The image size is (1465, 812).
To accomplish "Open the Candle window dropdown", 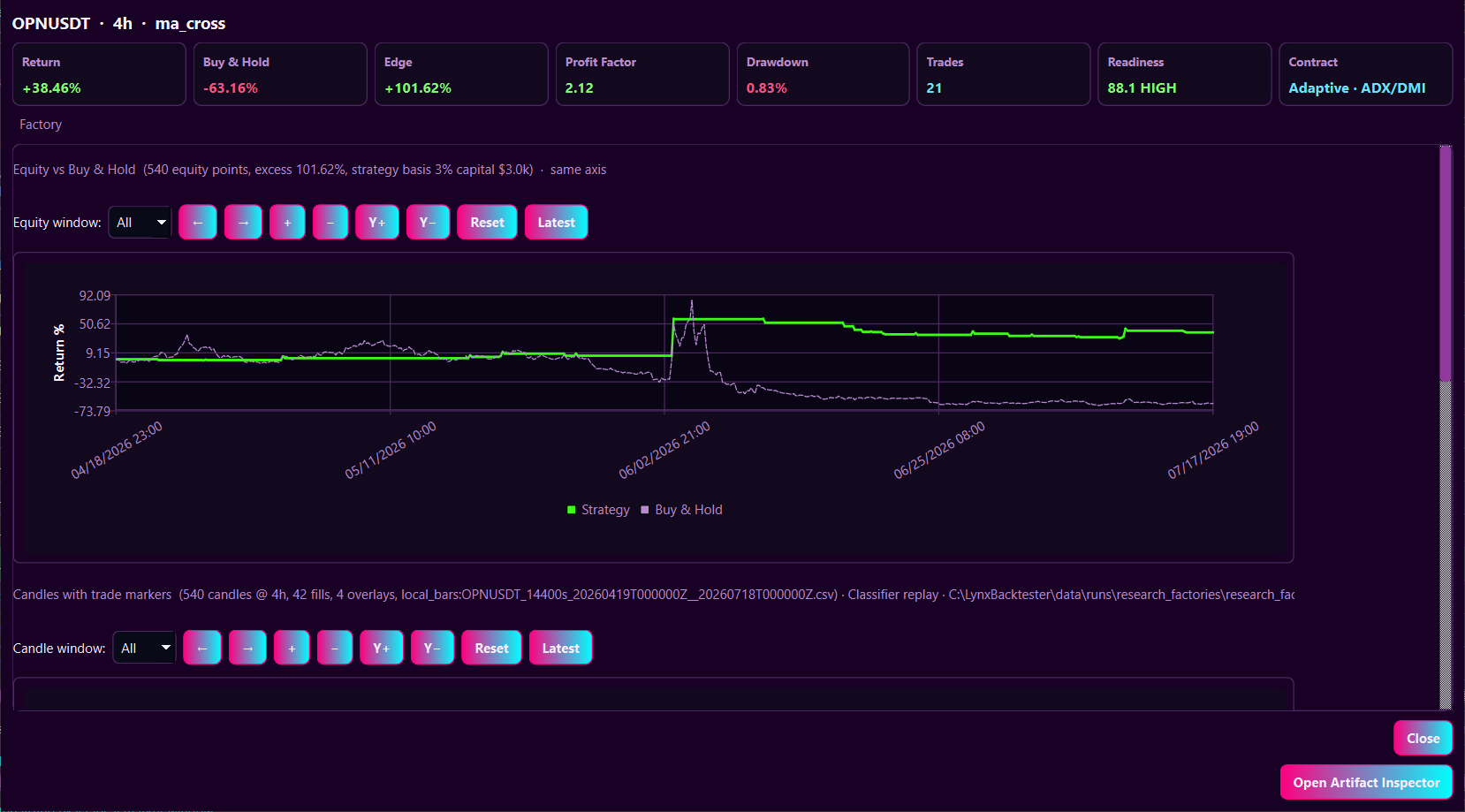I will point(144,649).
